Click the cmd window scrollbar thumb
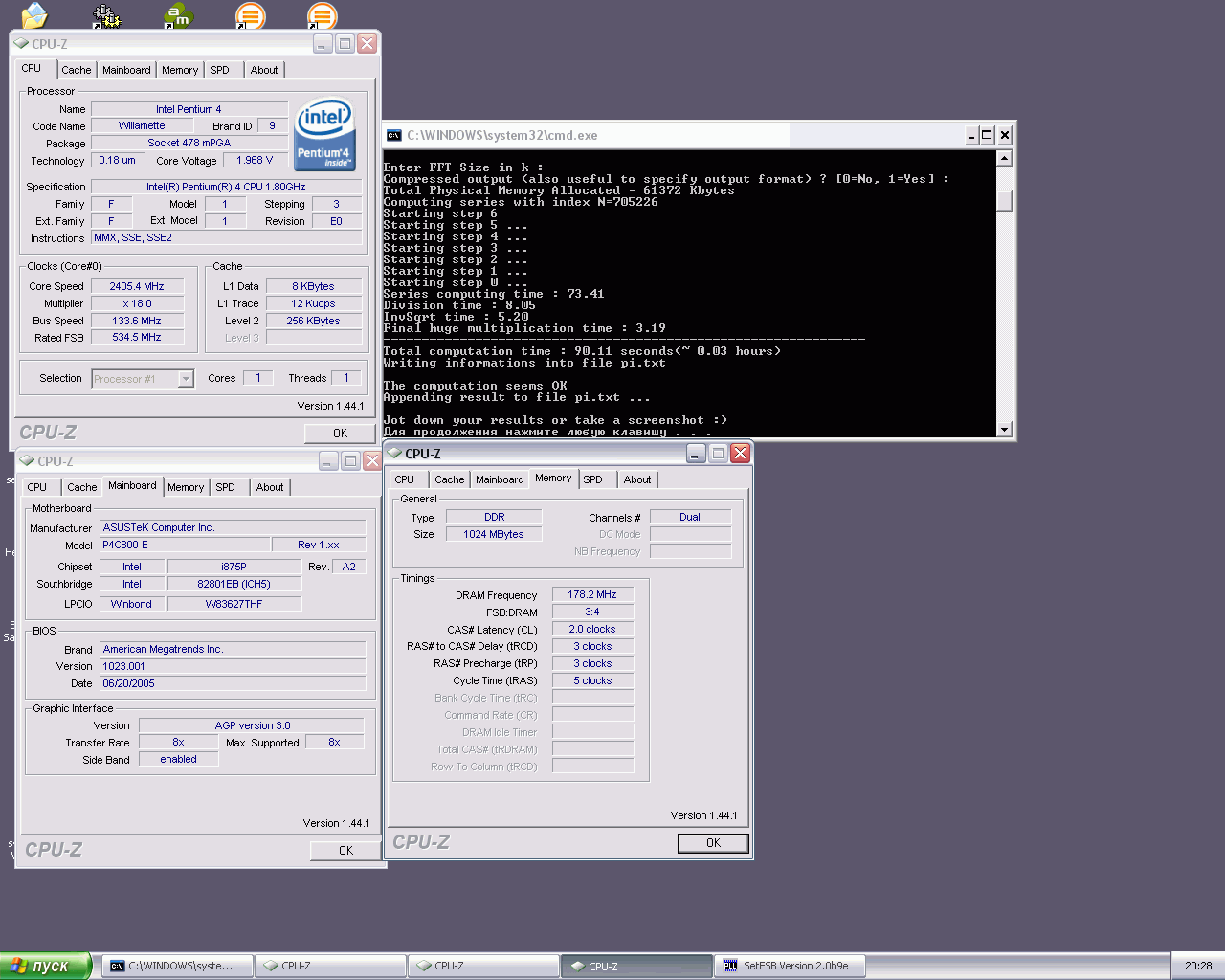Image resolution: width=1225 pixels, height=980 pixels. 1004,199
